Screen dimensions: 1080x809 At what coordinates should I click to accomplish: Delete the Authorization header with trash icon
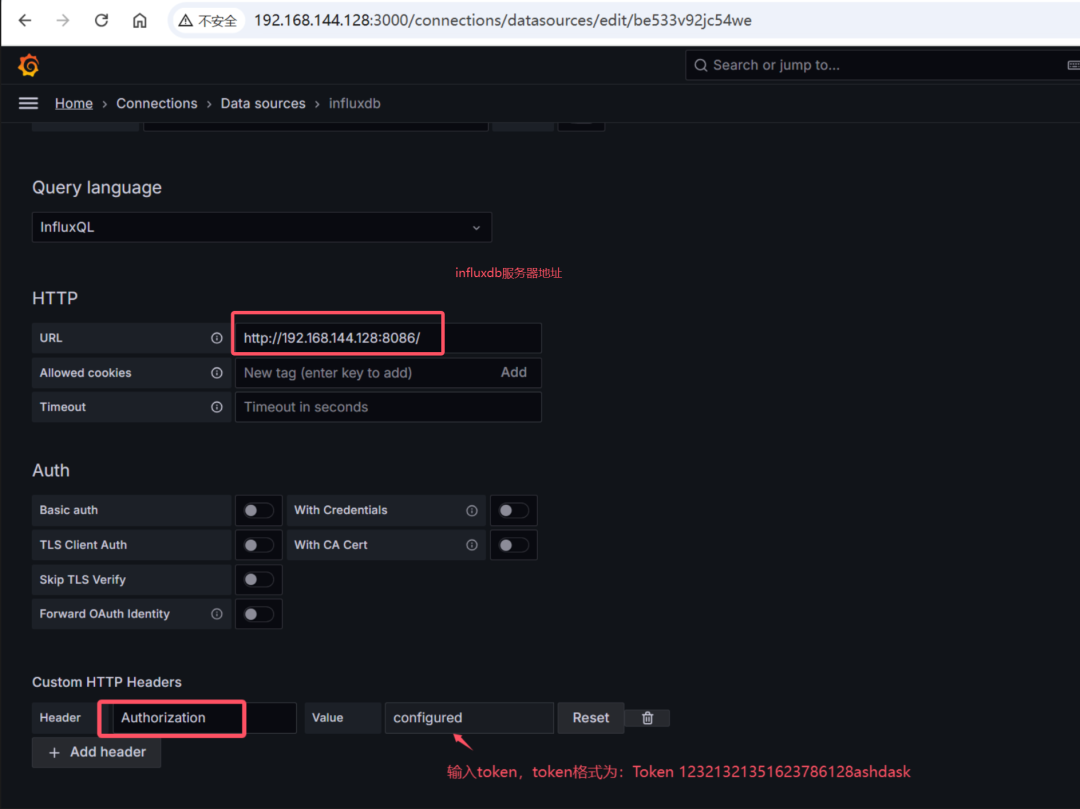click(648, 718)
